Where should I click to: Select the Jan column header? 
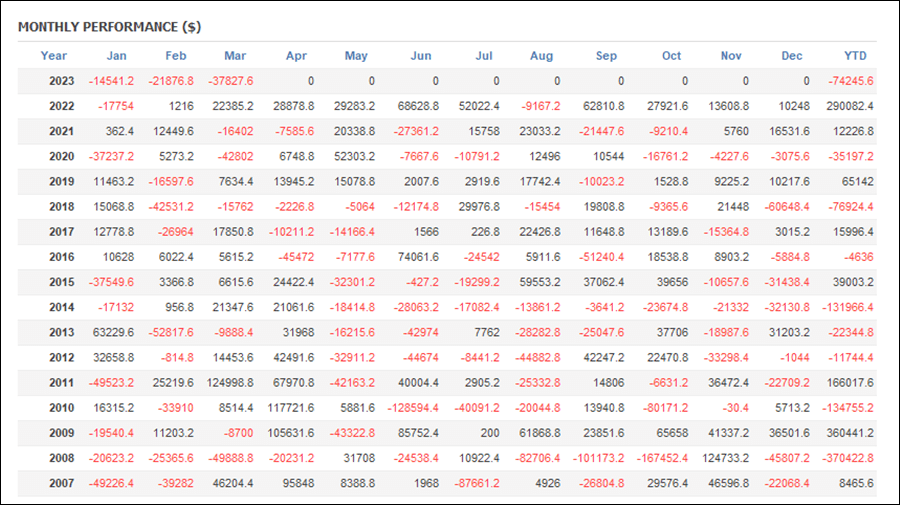117,56
